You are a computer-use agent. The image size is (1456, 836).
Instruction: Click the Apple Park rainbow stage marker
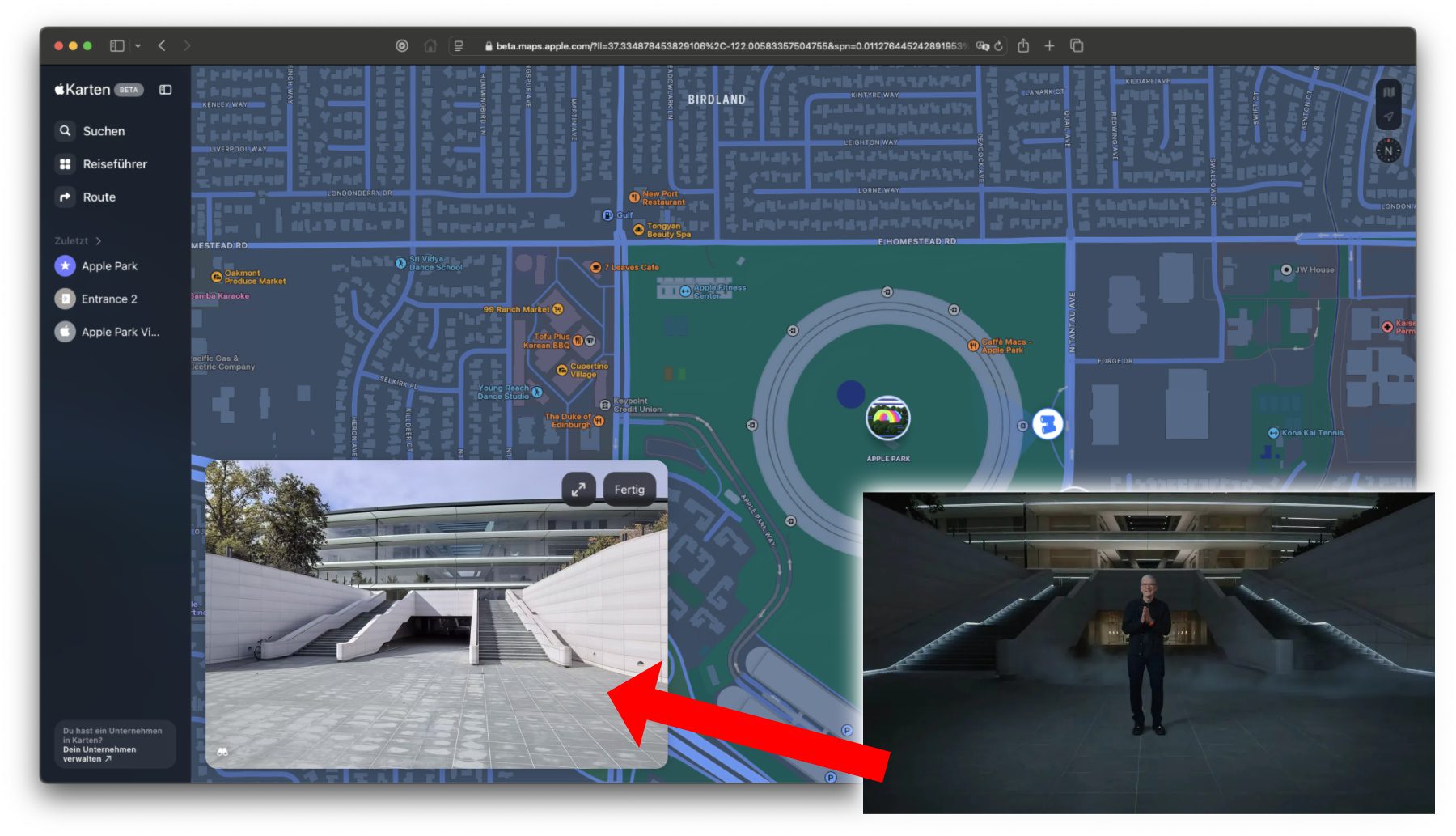click(887, 418)
